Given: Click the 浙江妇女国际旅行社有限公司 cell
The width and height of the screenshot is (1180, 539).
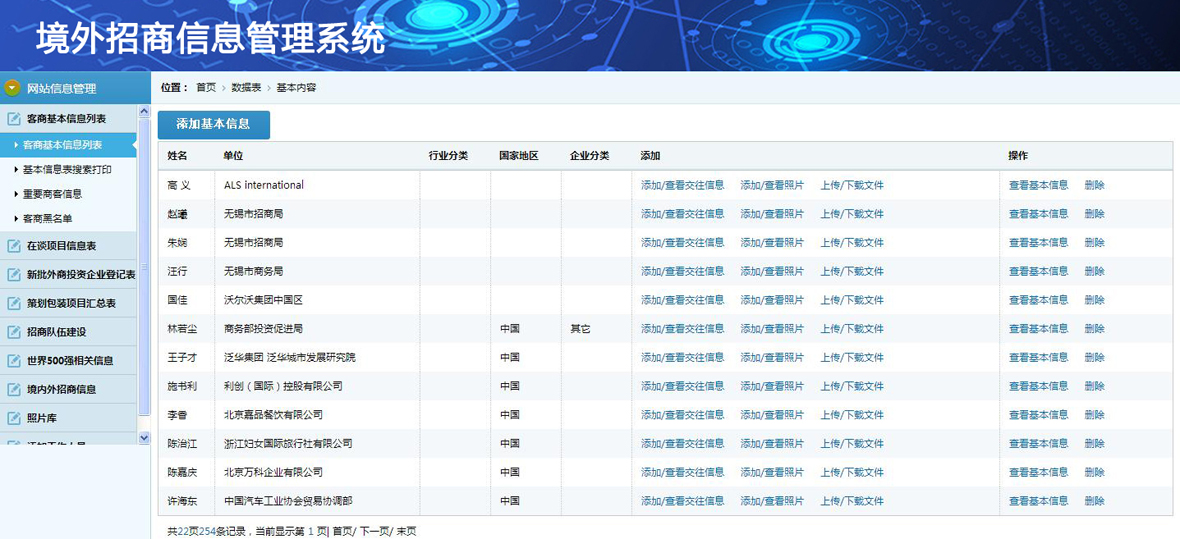Looking at the screenshot, I should [288, 443].
